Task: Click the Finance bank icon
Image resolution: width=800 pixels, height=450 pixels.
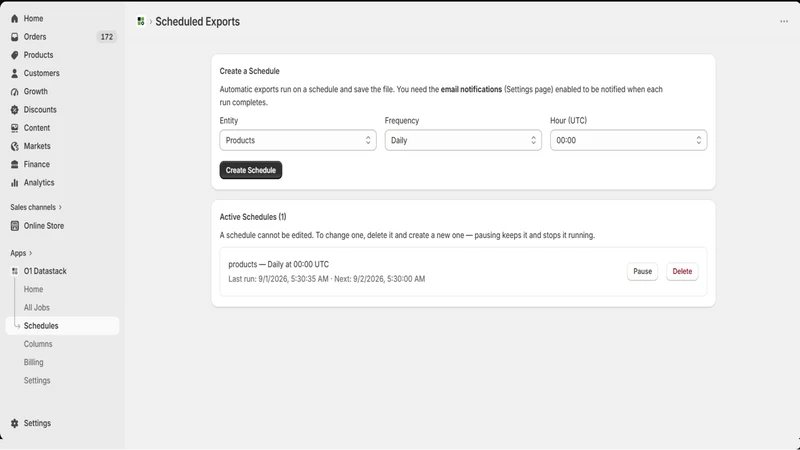Action: pyautogui.click(x=14, y=164)
